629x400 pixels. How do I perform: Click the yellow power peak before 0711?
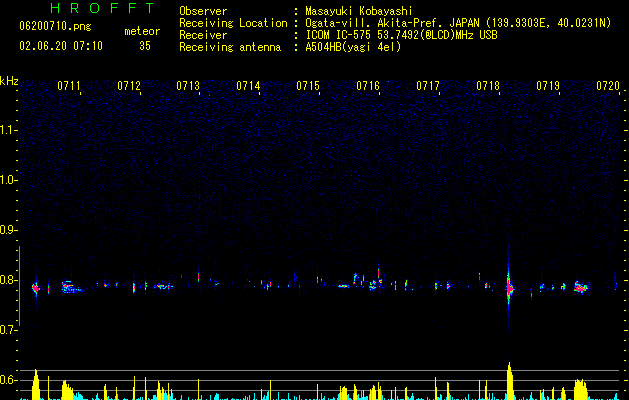pyautogui.click(x=36, y=384)
